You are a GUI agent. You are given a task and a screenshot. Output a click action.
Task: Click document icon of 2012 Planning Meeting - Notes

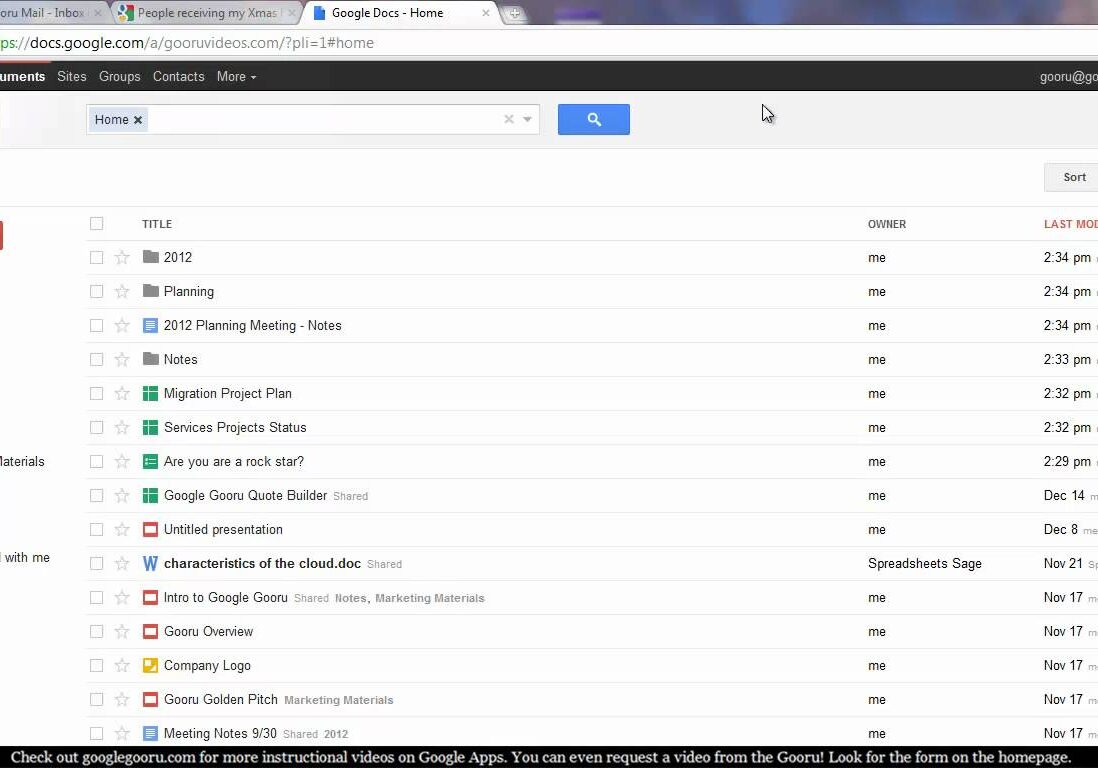[150, 326]
